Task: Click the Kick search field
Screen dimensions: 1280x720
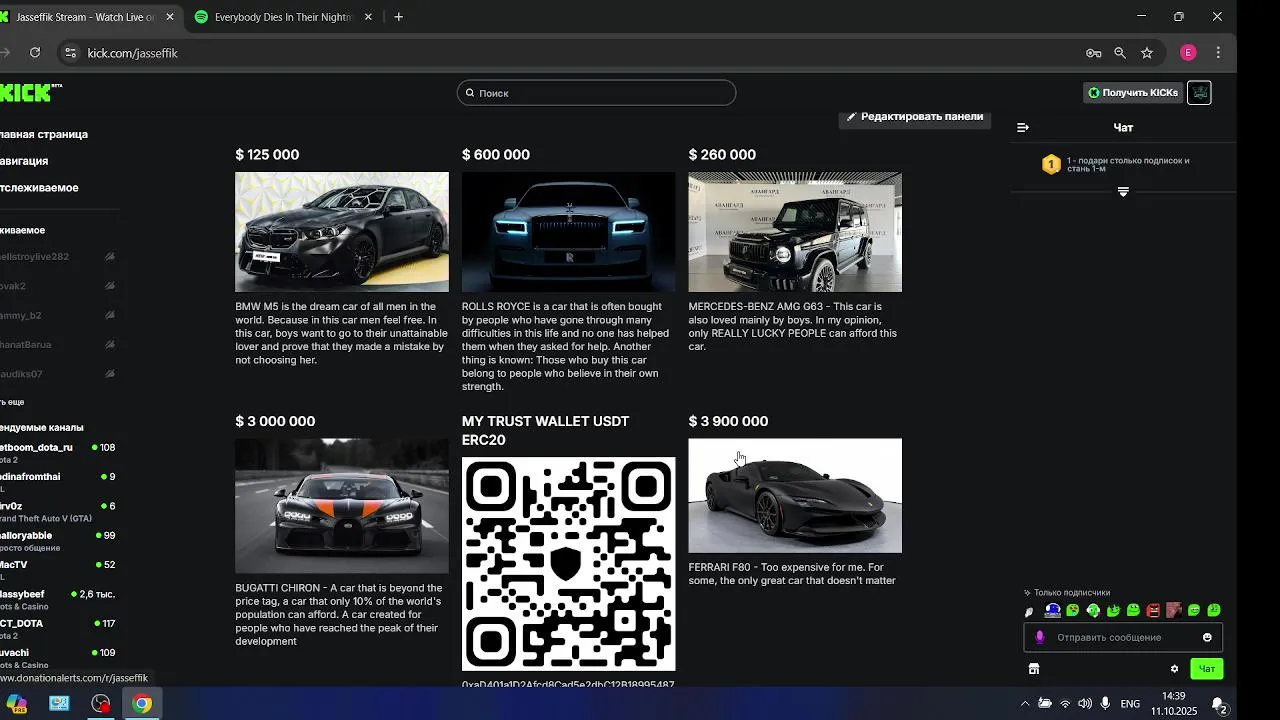Action: [597, 93]
